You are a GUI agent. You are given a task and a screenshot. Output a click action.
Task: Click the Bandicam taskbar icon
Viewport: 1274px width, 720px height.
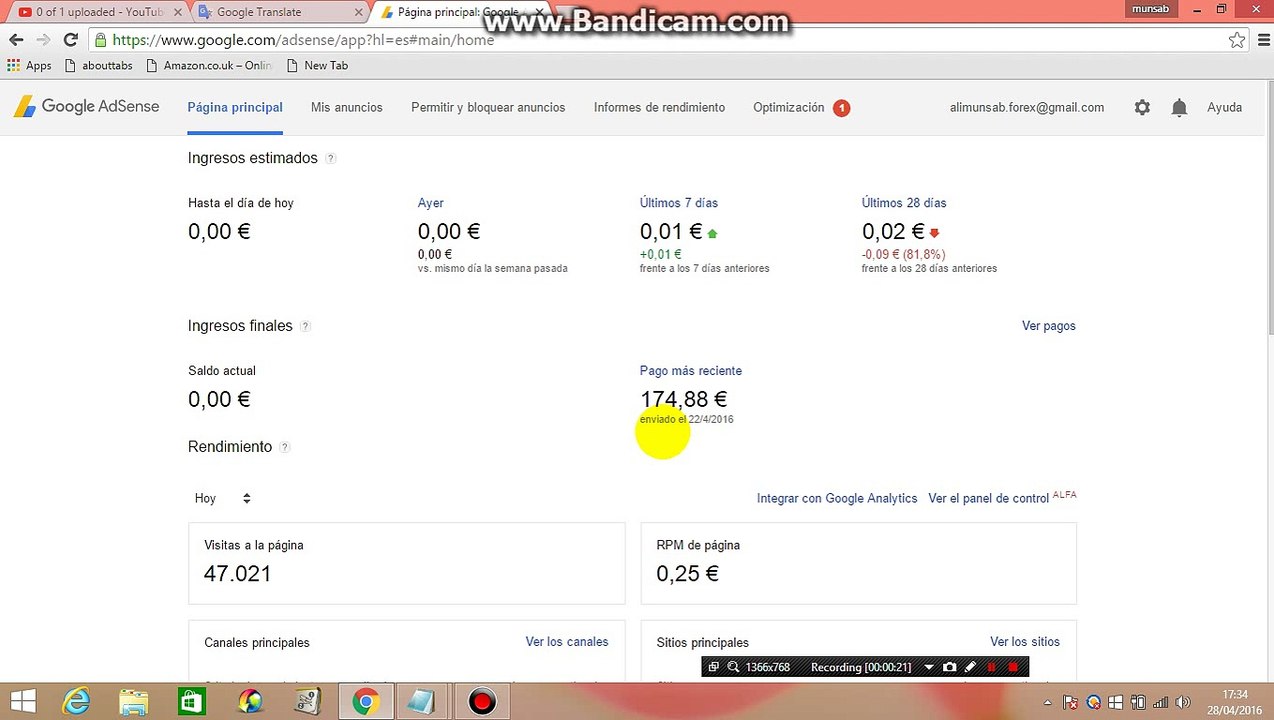(x=482, y=702)
